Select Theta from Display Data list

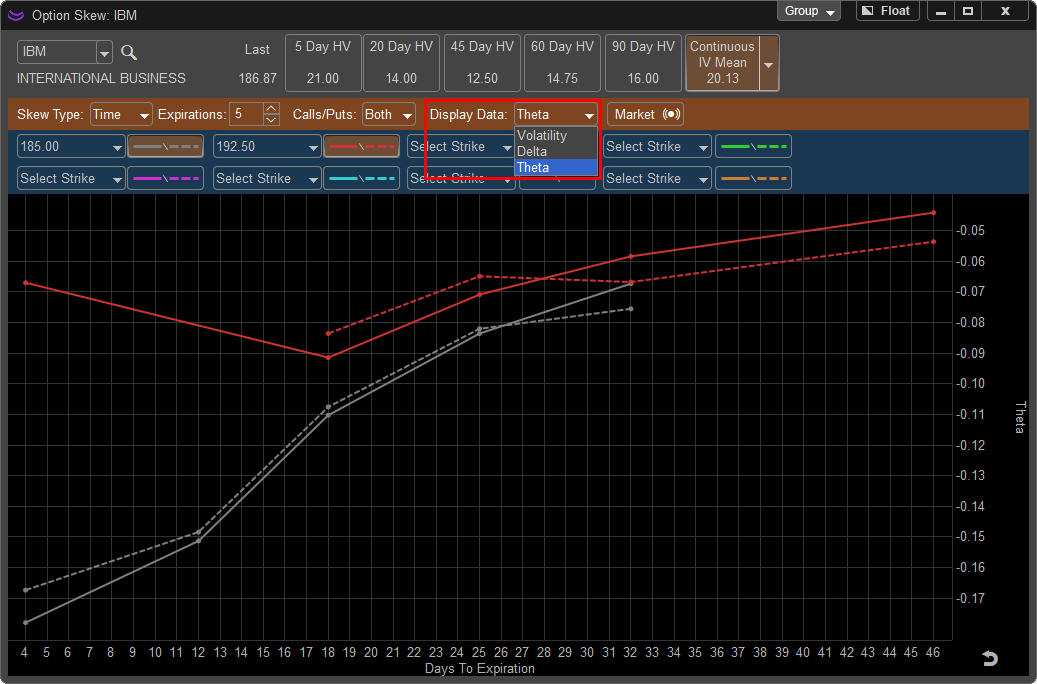[556, 167]
